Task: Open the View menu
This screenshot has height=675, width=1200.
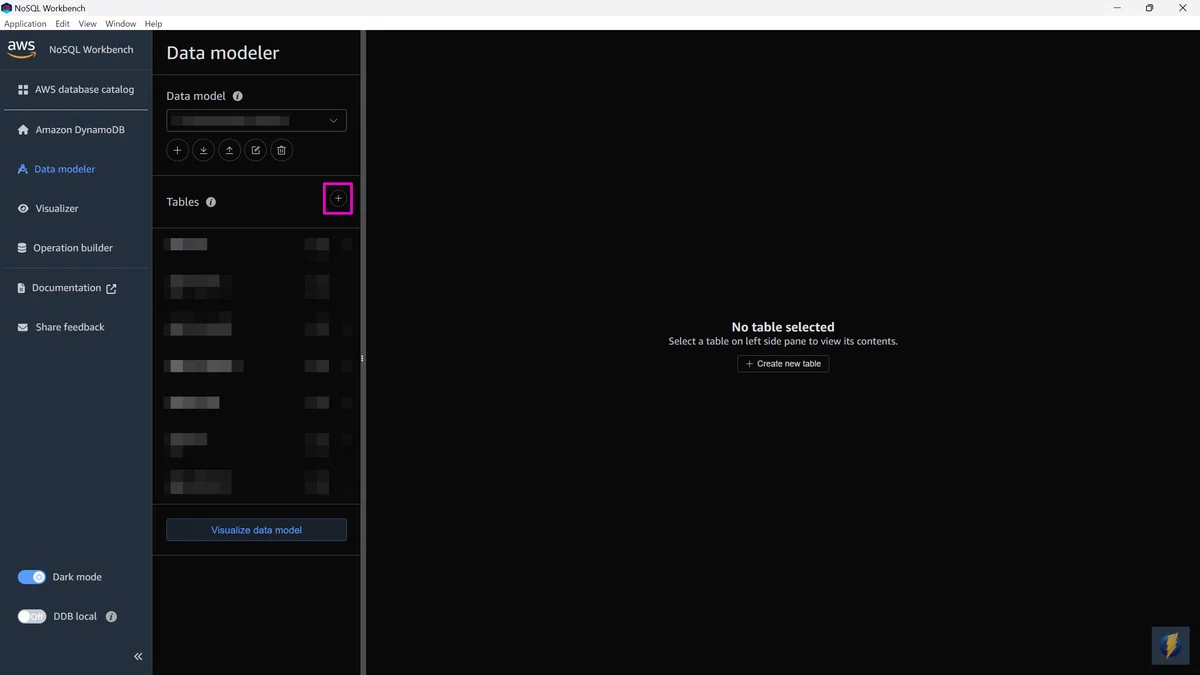Action: click(x=88, y=24)
